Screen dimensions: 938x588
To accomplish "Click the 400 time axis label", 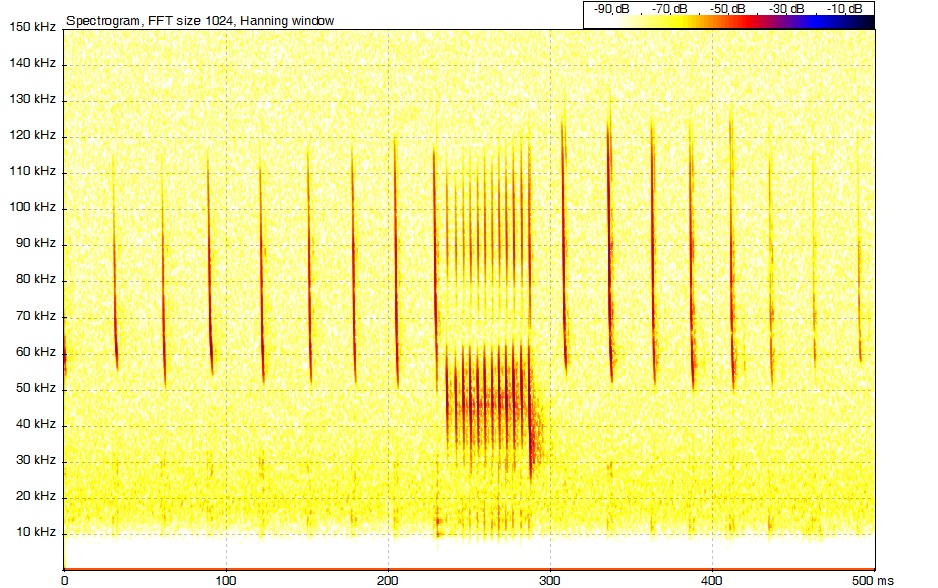I will [712, 580].
